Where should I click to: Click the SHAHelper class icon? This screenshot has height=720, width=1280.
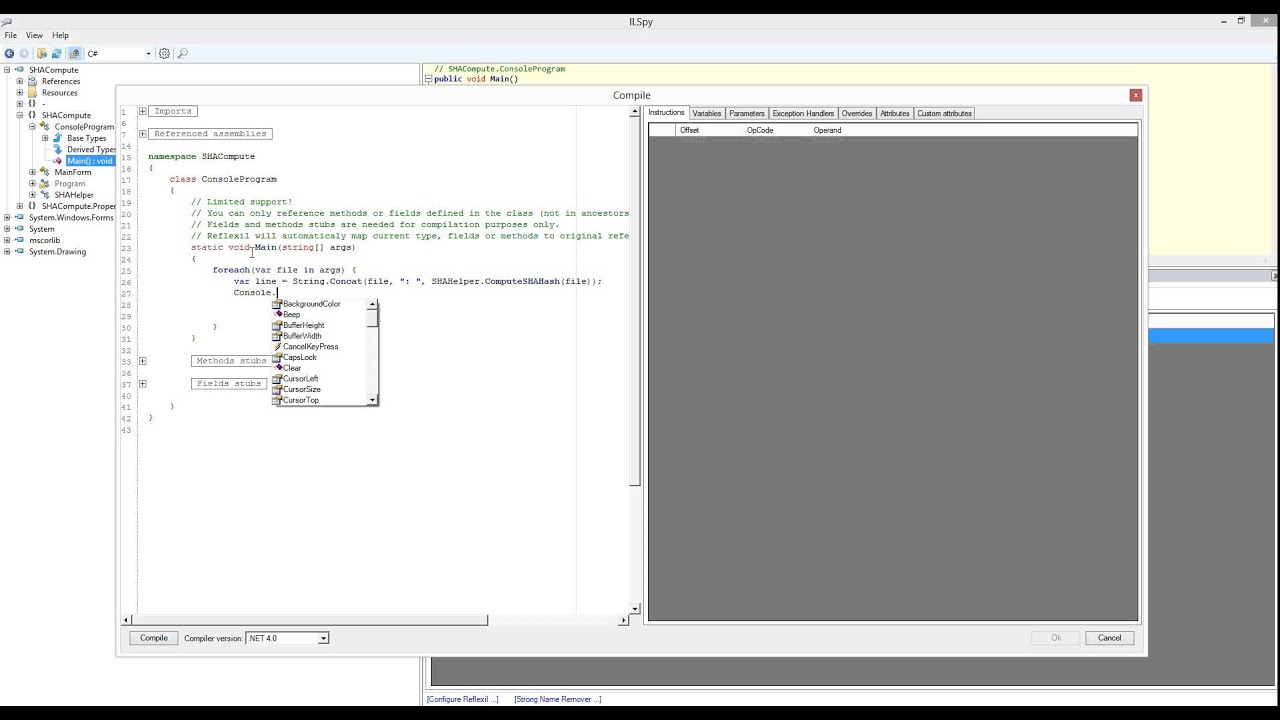46,195
